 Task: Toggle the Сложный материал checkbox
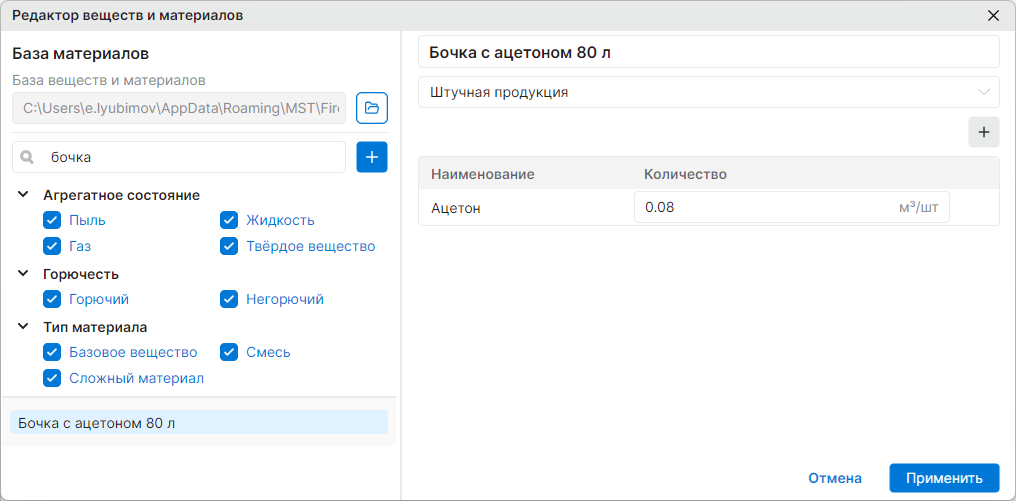click(52, 378)
